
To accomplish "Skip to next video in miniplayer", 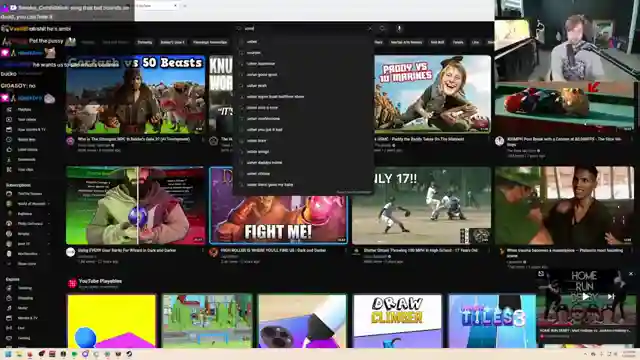I will [x=611, y=297].
